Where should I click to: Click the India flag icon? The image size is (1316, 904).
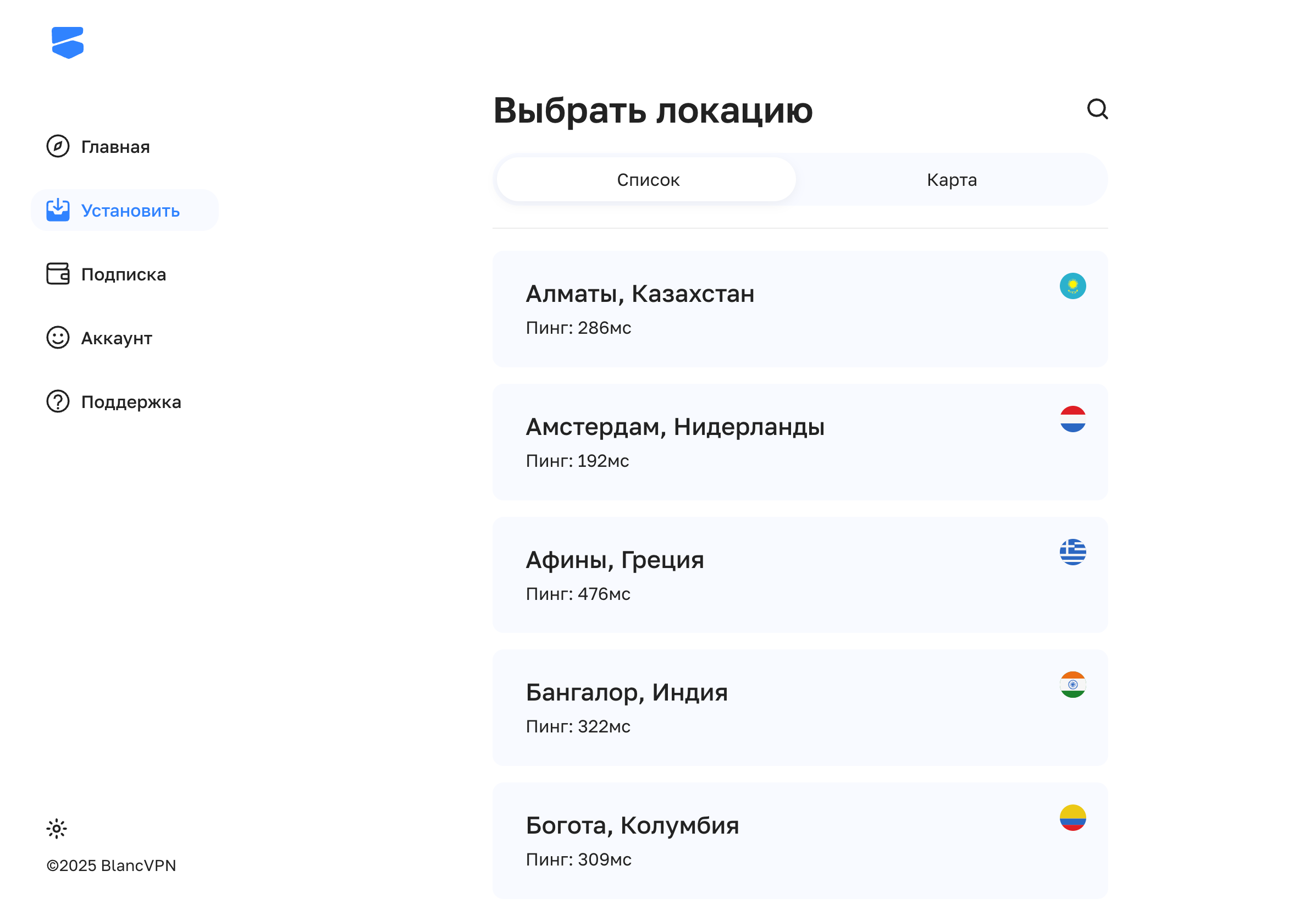1072,685
